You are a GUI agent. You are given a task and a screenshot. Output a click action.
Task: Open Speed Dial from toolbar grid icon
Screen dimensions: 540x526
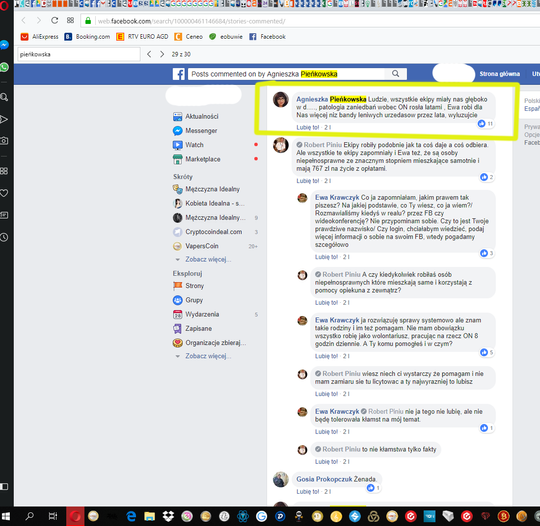(70, 20)
